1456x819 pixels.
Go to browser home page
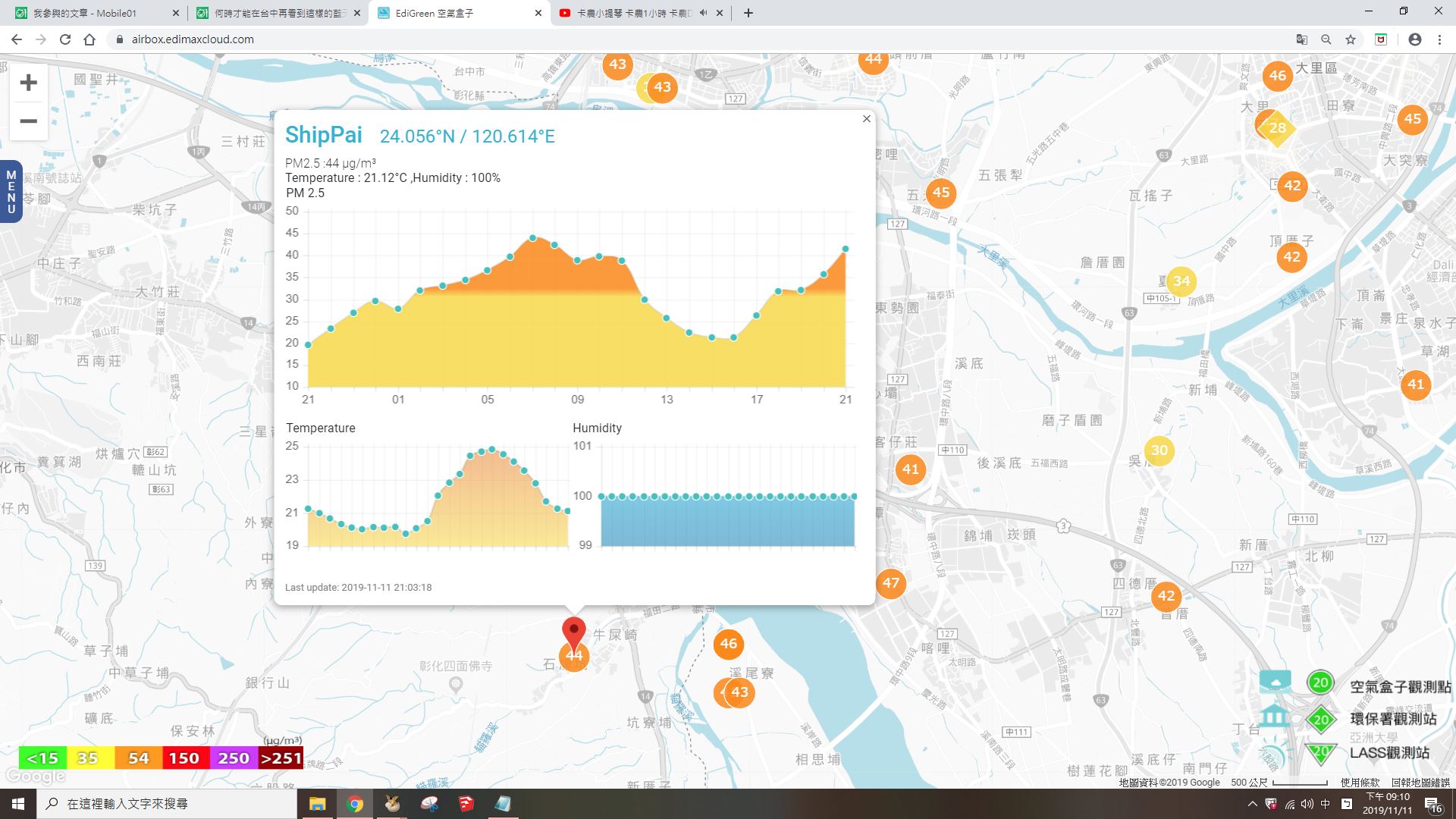89,39
